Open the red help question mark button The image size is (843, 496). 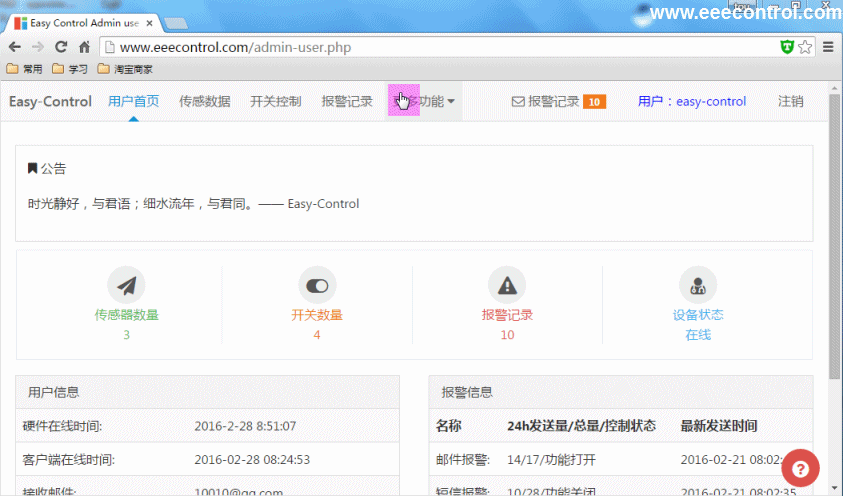pyautogui.click(x=800, y=469)
